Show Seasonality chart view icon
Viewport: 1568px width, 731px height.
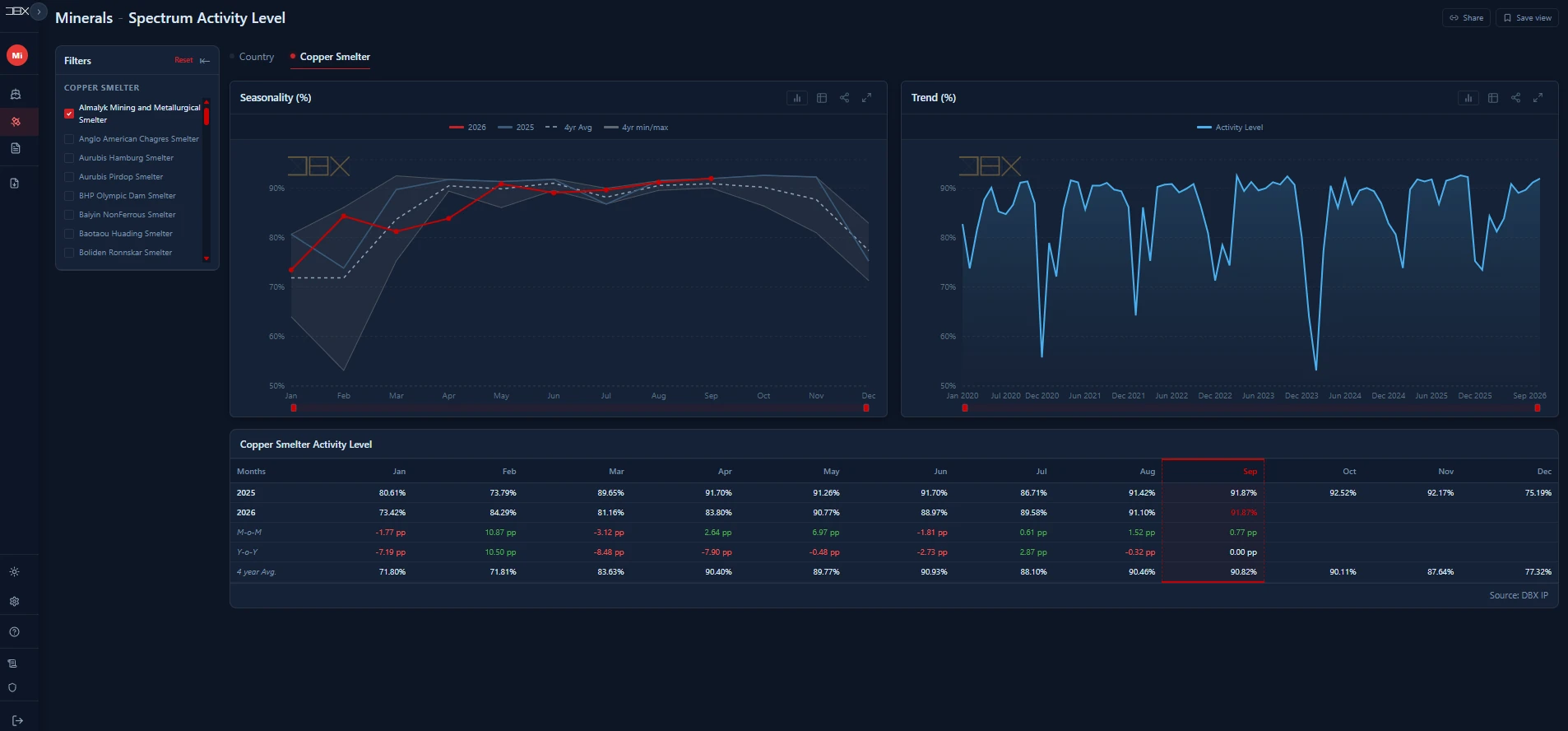tap(797, 98)
